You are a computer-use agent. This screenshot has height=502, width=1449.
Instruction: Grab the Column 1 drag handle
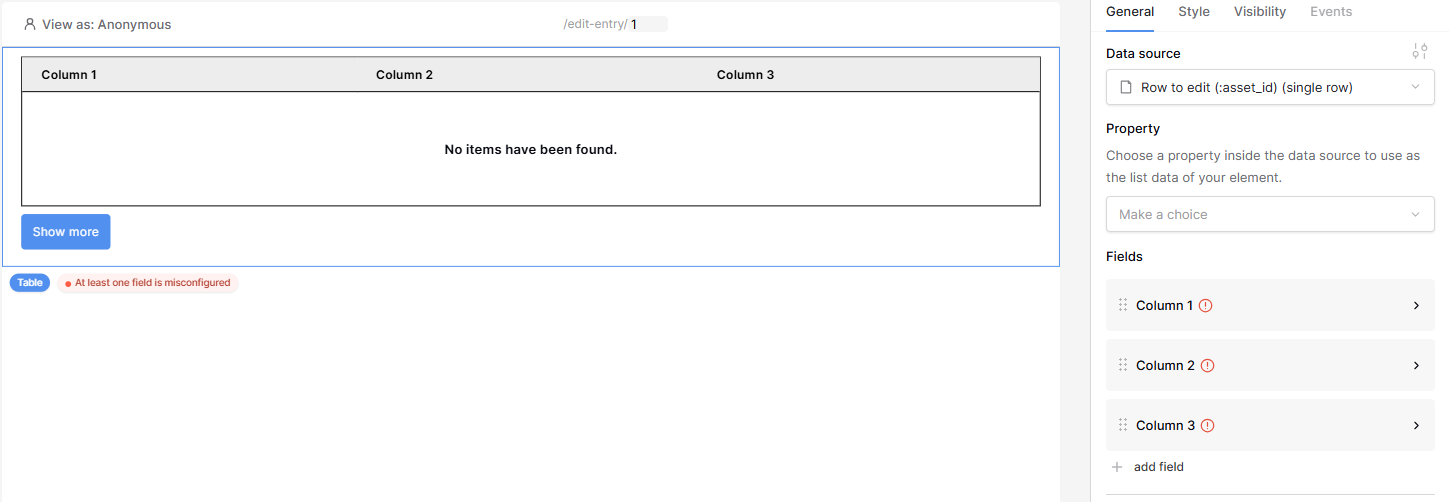1123,305
